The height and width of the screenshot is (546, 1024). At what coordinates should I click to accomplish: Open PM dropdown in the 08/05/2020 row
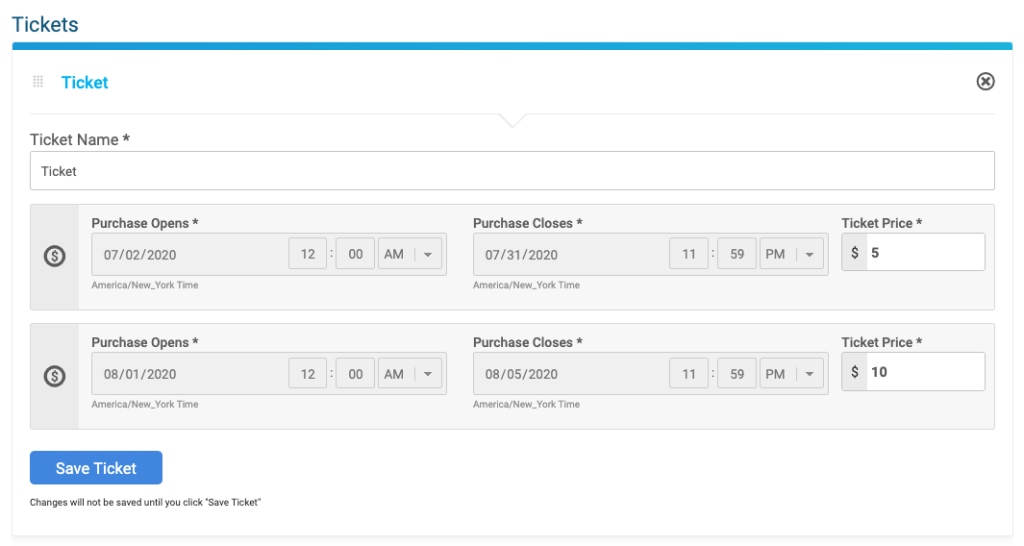tap(792, 374)
